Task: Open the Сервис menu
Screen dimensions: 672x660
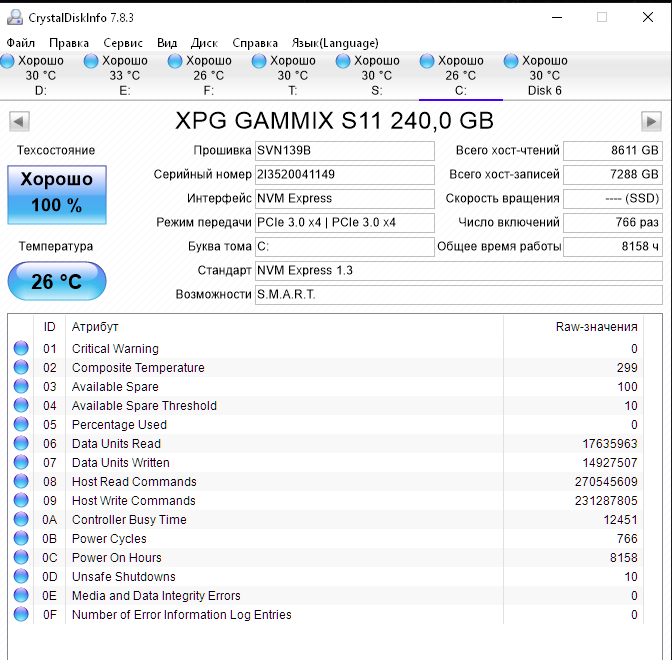Action: tap(123, 43)
